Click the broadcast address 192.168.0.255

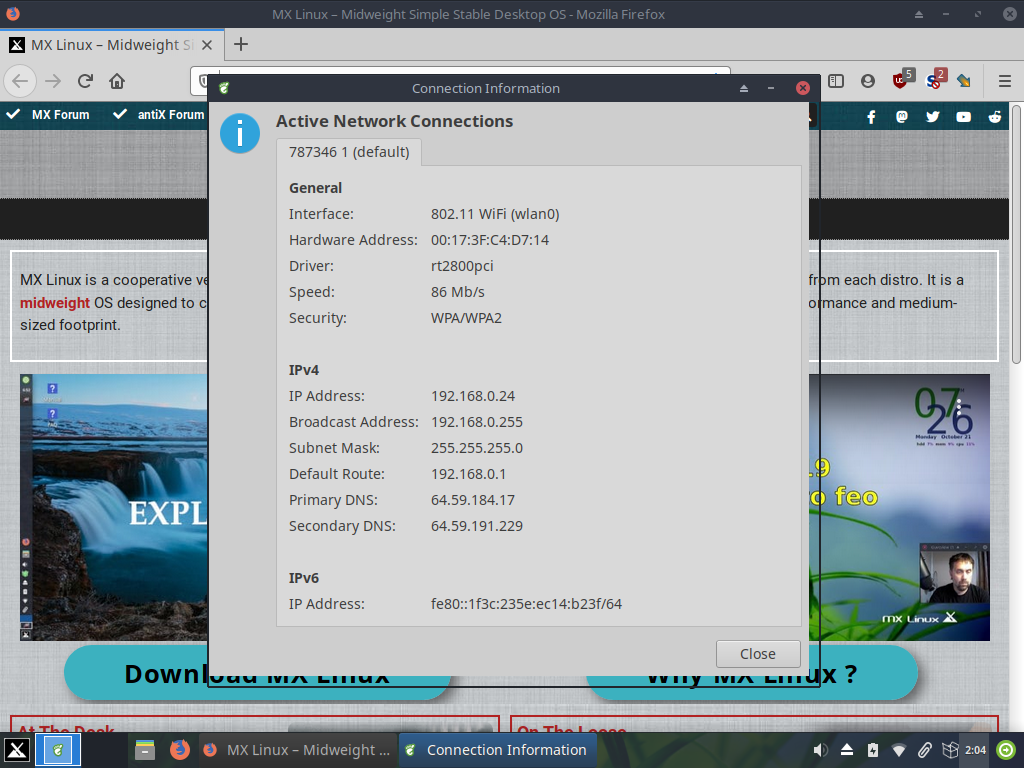(x=477, y=422)
